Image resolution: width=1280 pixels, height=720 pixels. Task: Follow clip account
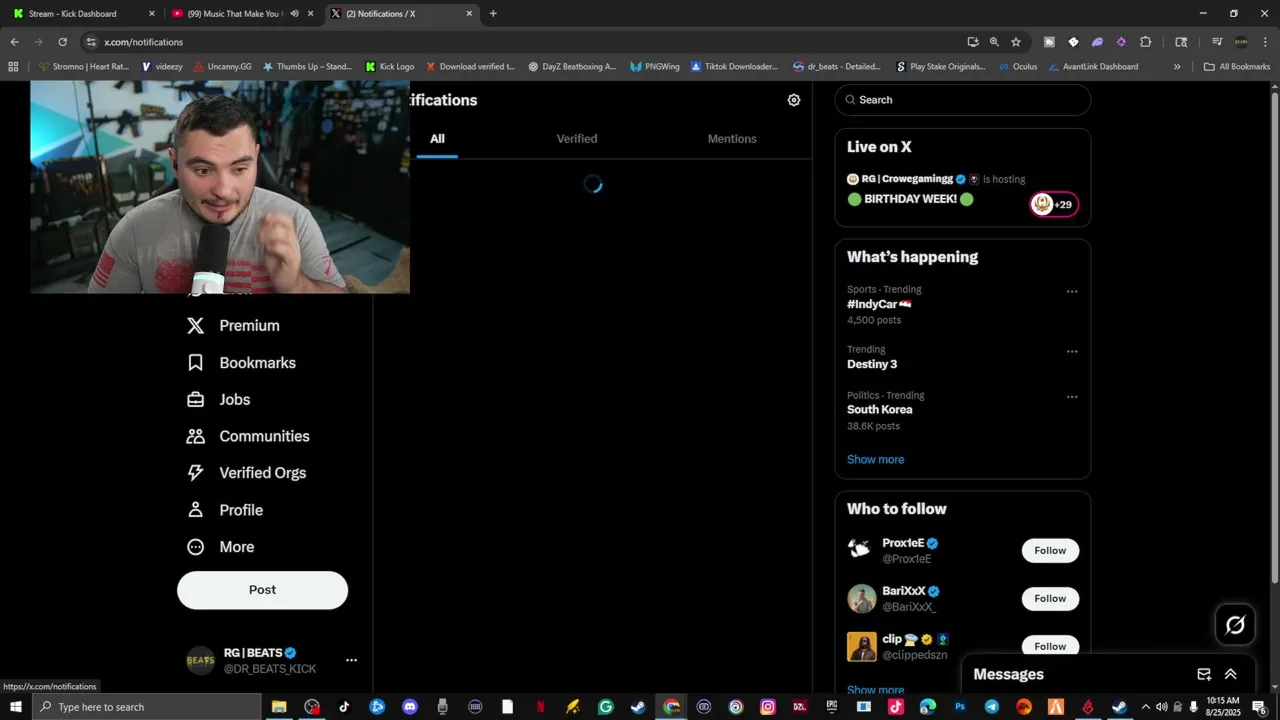[1050, 647]
